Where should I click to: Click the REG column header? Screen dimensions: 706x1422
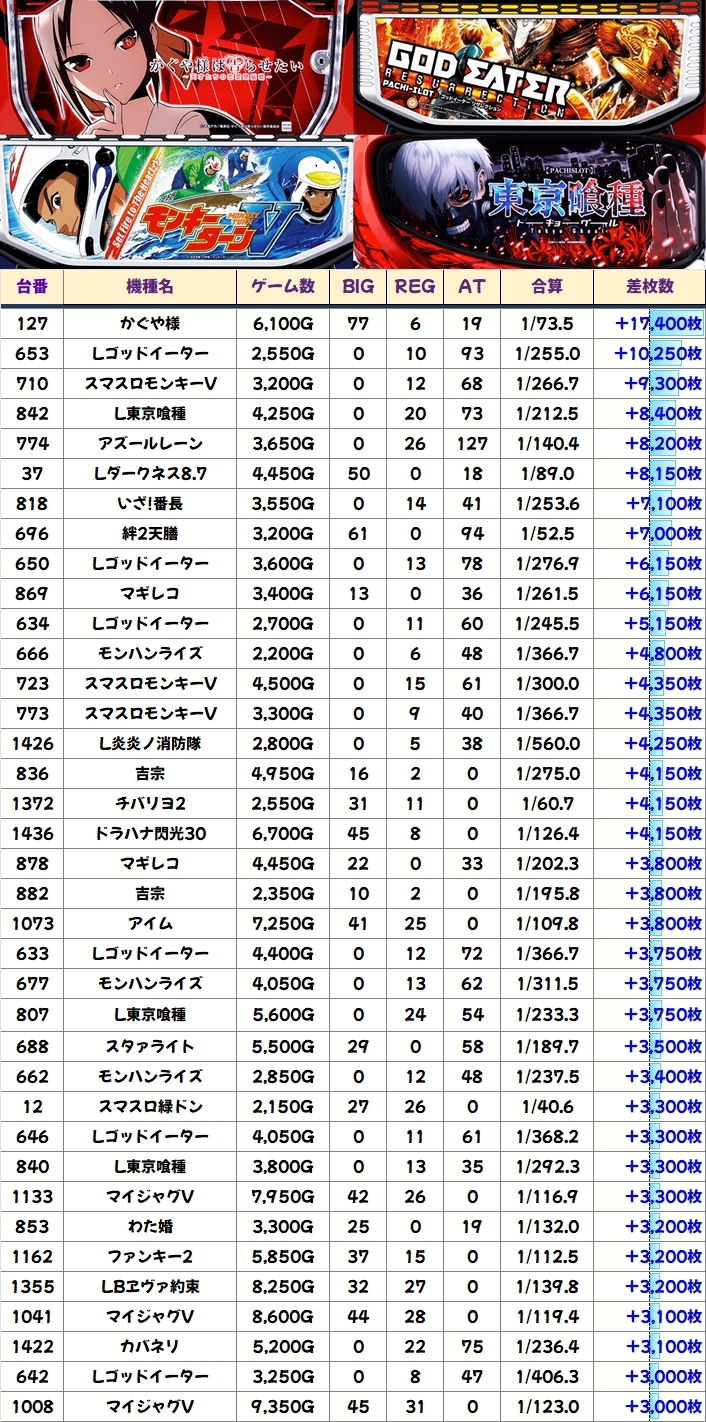click(415, 286)
